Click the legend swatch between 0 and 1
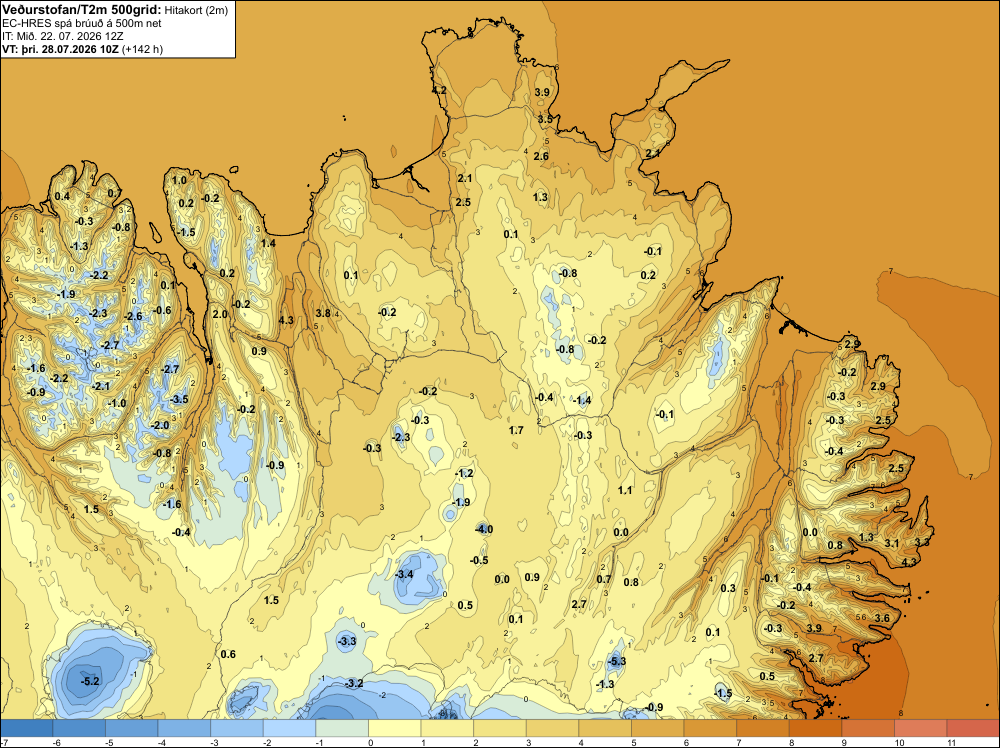The image size is (1000, 748). tap(395, 728)
